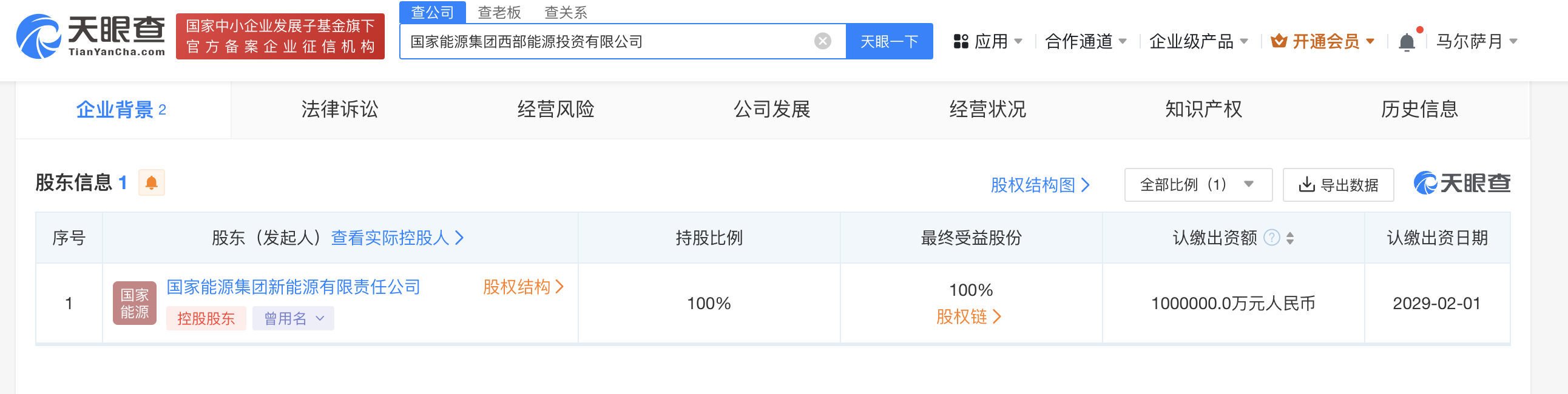Click the 应用 apps grid icon
The width and height of the screenshot is (1568, 394).
point(961,41)
